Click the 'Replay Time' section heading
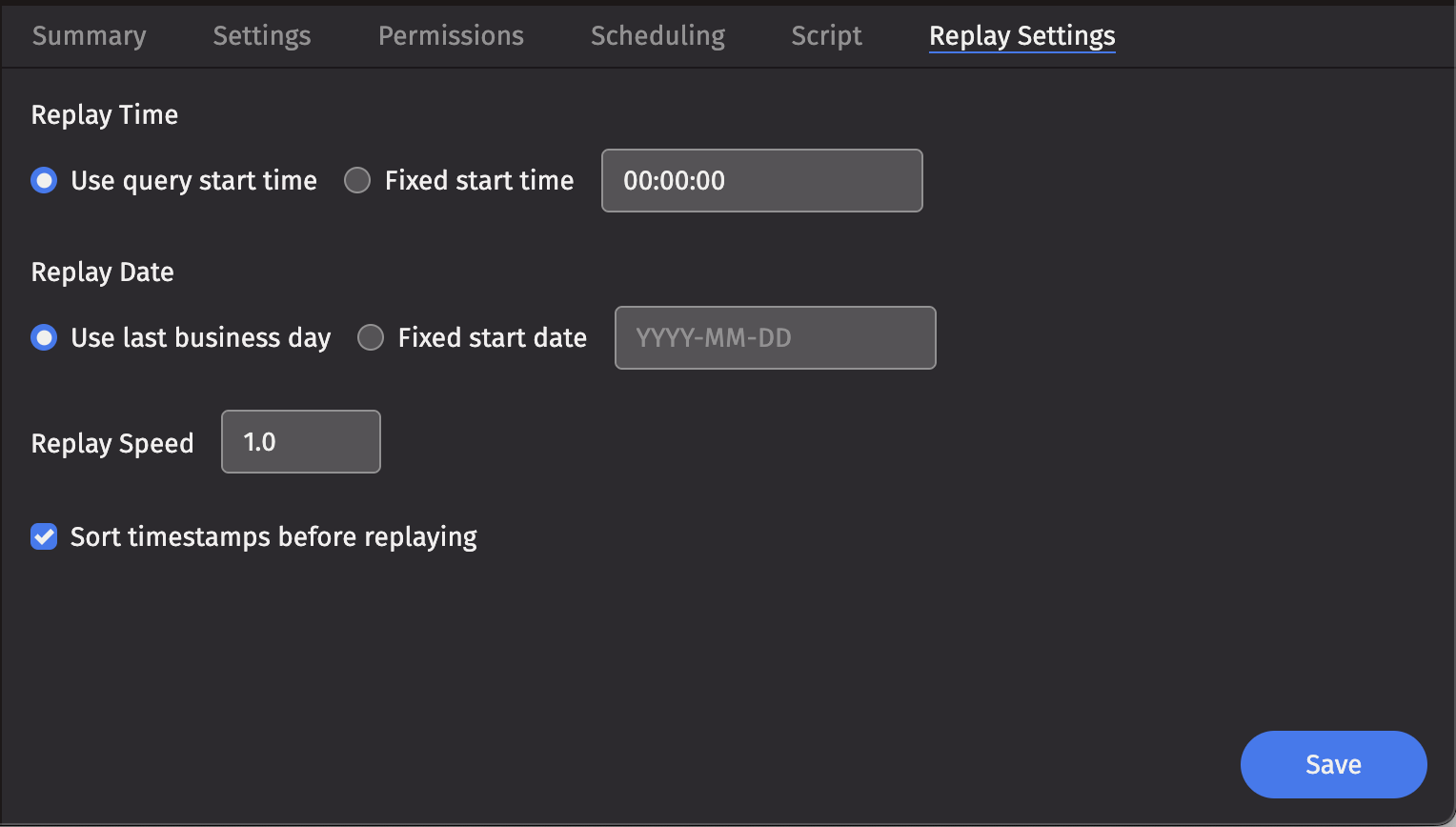 tap(105, 114)
